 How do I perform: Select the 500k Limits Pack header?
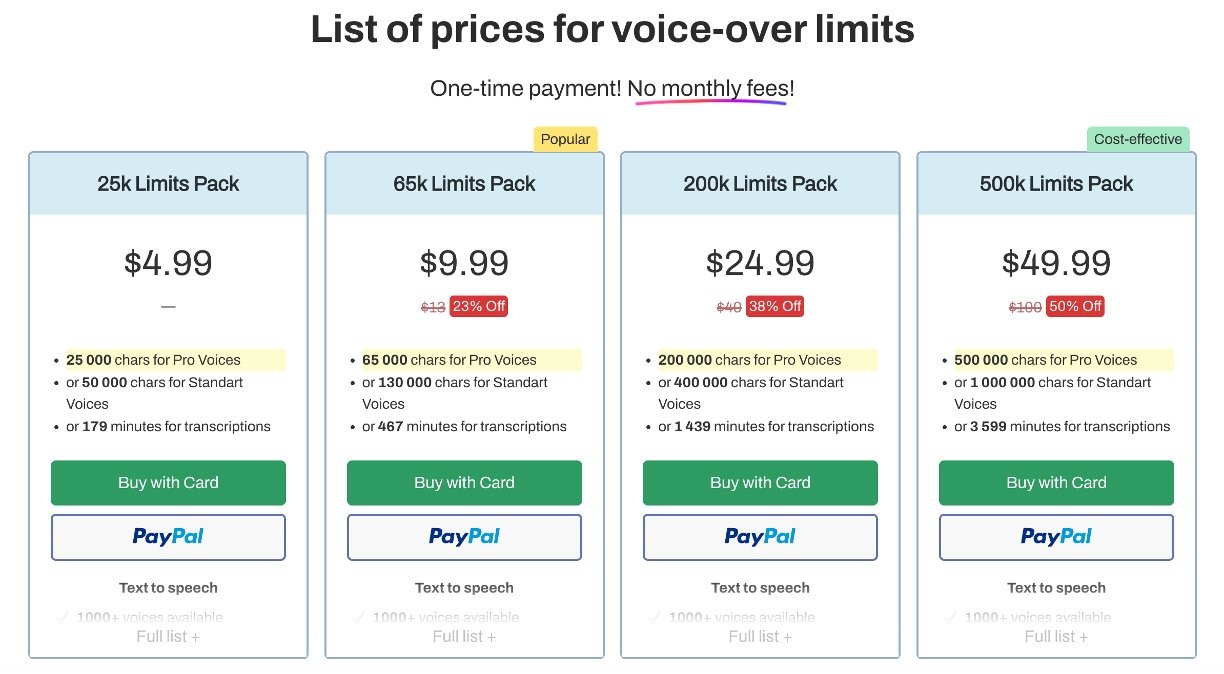[1056, 184]
